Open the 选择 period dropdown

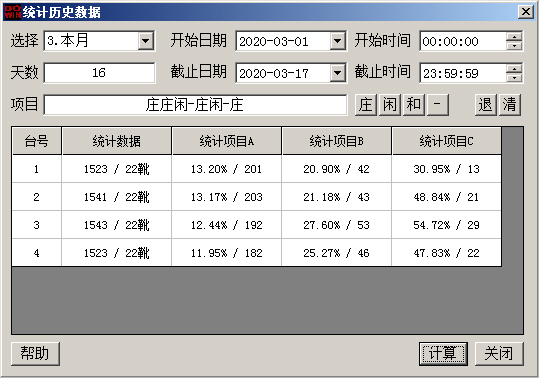tap(146, 41)
